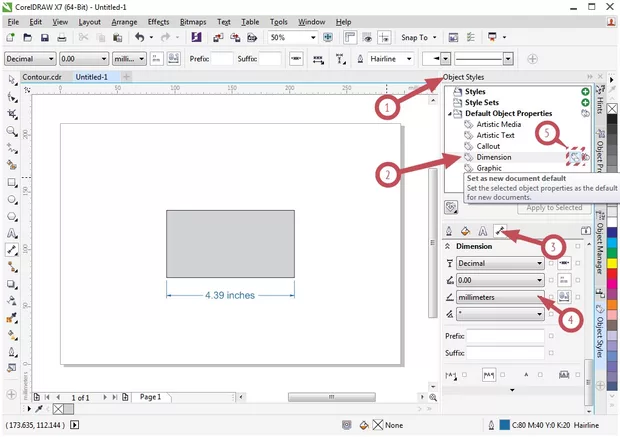Click the Outline pen tab icon in properties
Viewport: 620px width, 437px height.
point(449,231)
